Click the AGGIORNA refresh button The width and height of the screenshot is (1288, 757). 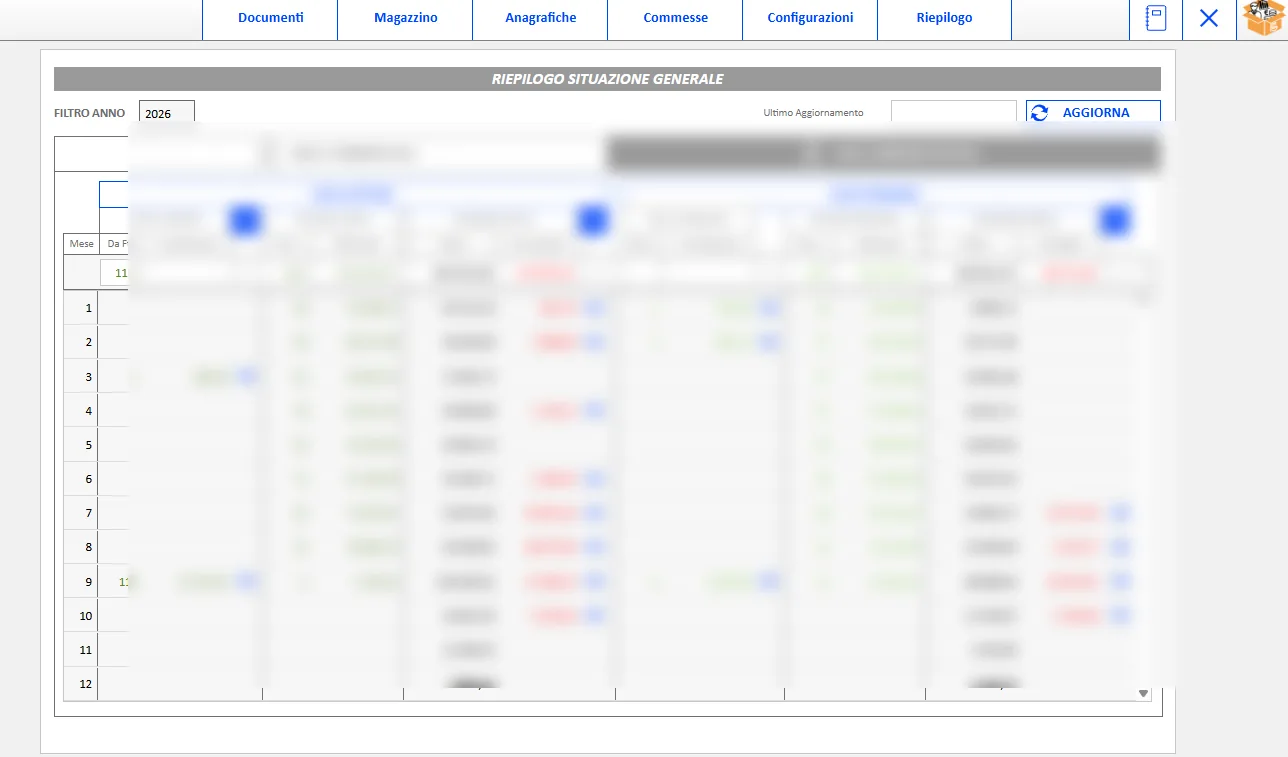pyautogui.click(x=1093, y=113)
